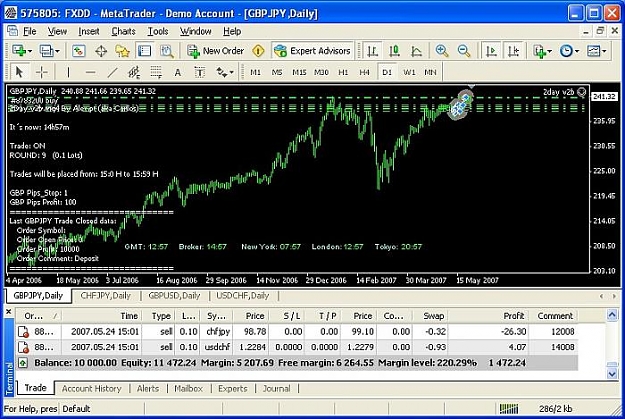Select the Crosshair tool

pyautogui.click(x=41, y=72)
